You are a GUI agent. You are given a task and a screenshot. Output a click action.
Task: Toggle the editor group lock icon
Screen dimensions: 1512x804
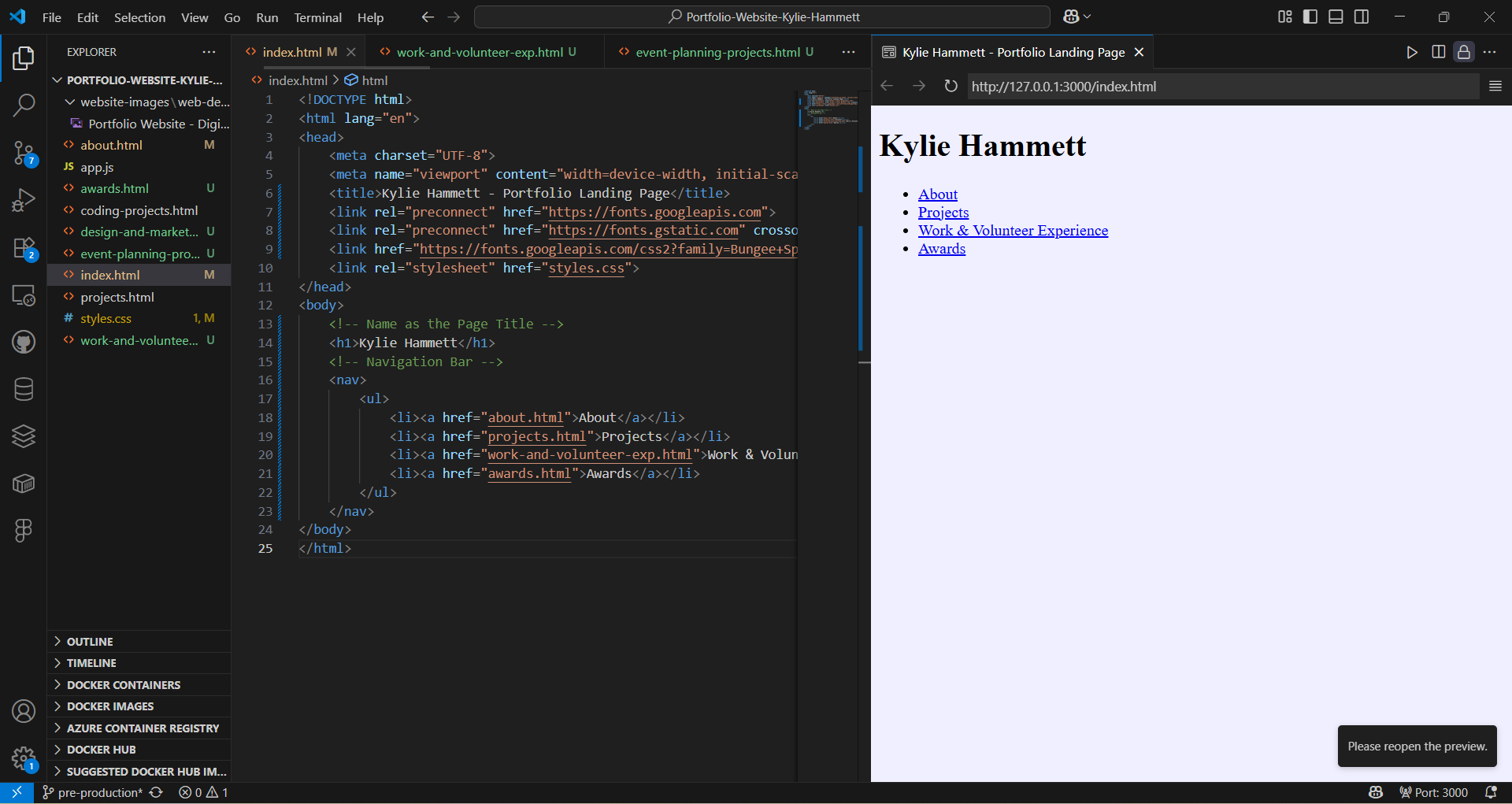click(x=1463, y=52)
